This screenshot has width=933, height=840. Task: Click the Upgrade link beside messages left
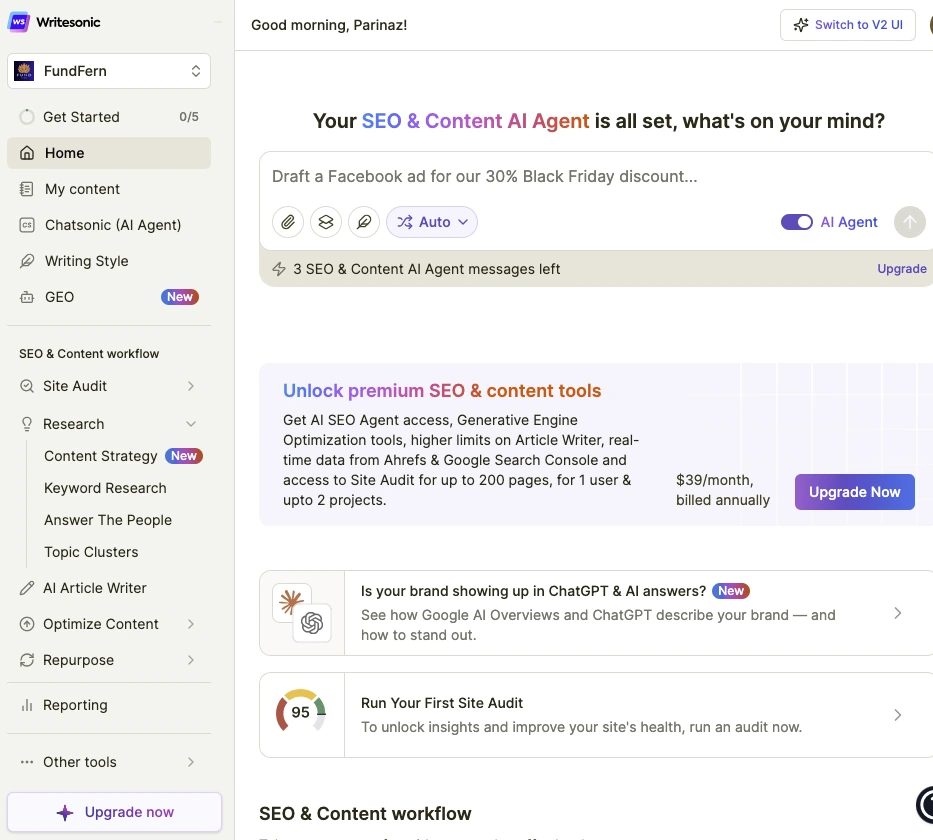coord(901,269)
